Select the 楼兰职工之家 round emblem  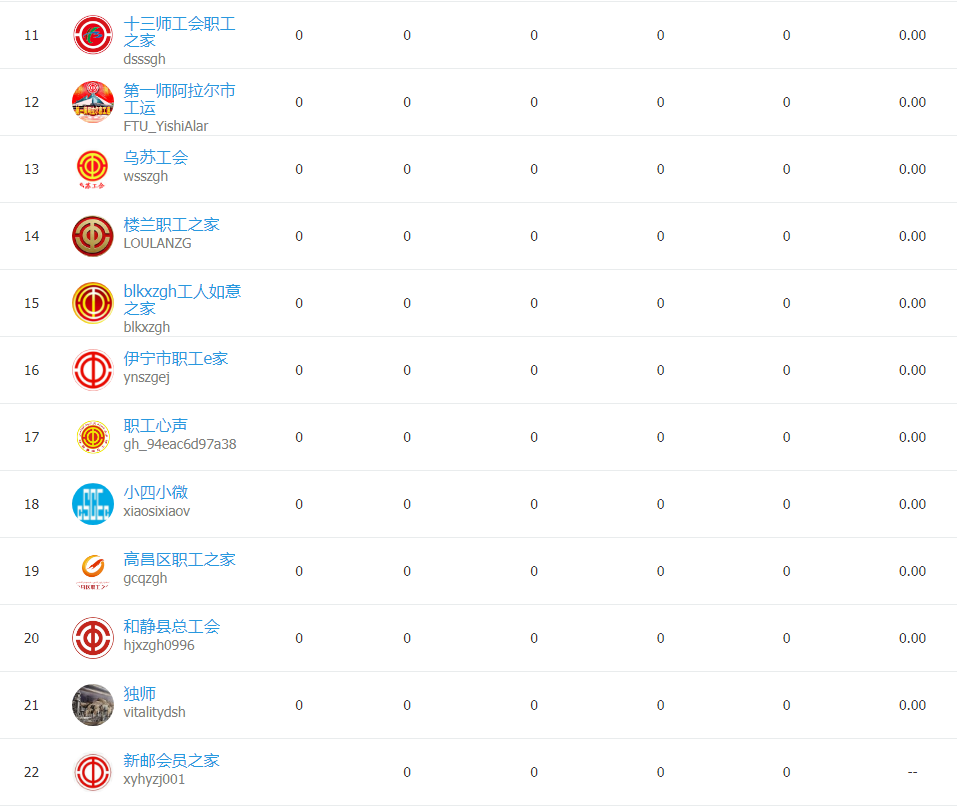coord(93,236)
